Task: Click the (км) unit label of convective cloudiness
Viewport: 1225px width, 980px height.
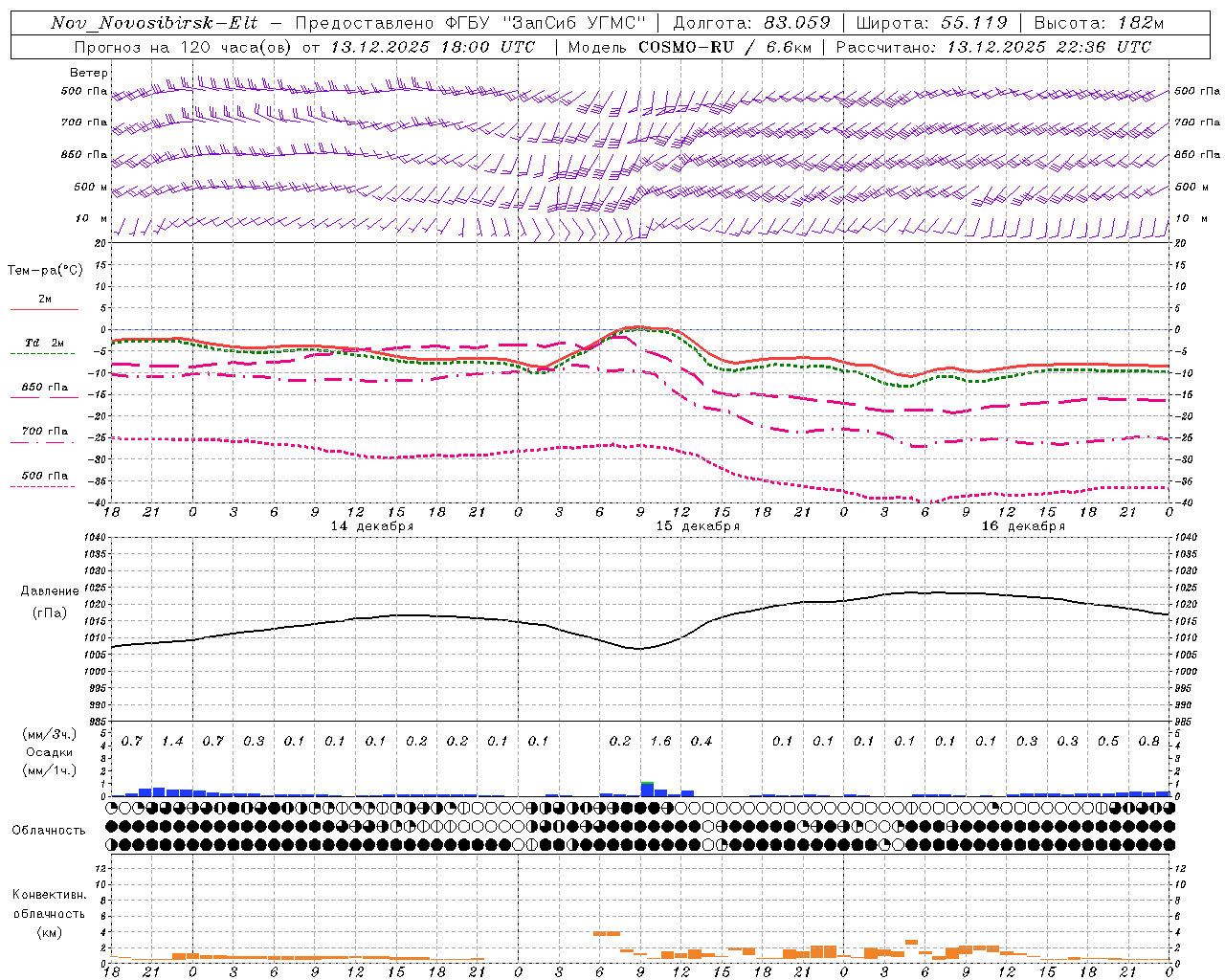Action: click(49, 932)
